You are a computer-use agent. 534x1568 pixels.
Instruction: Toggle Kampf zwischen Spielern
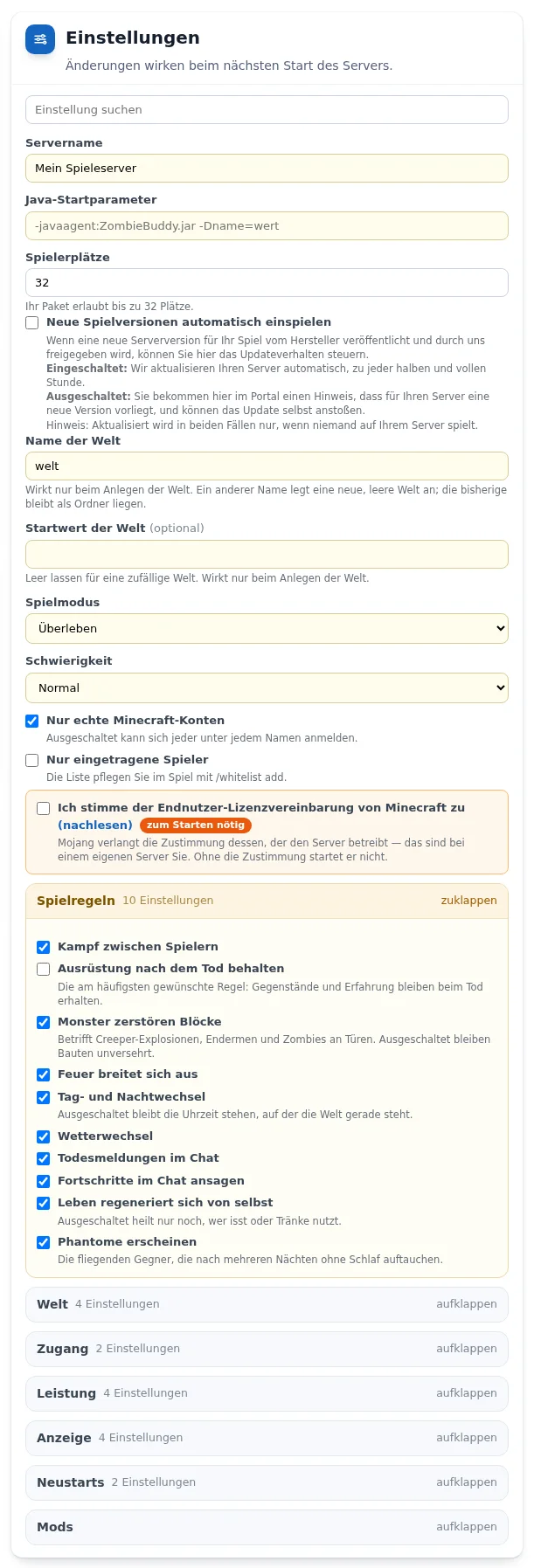pos(44,947)
